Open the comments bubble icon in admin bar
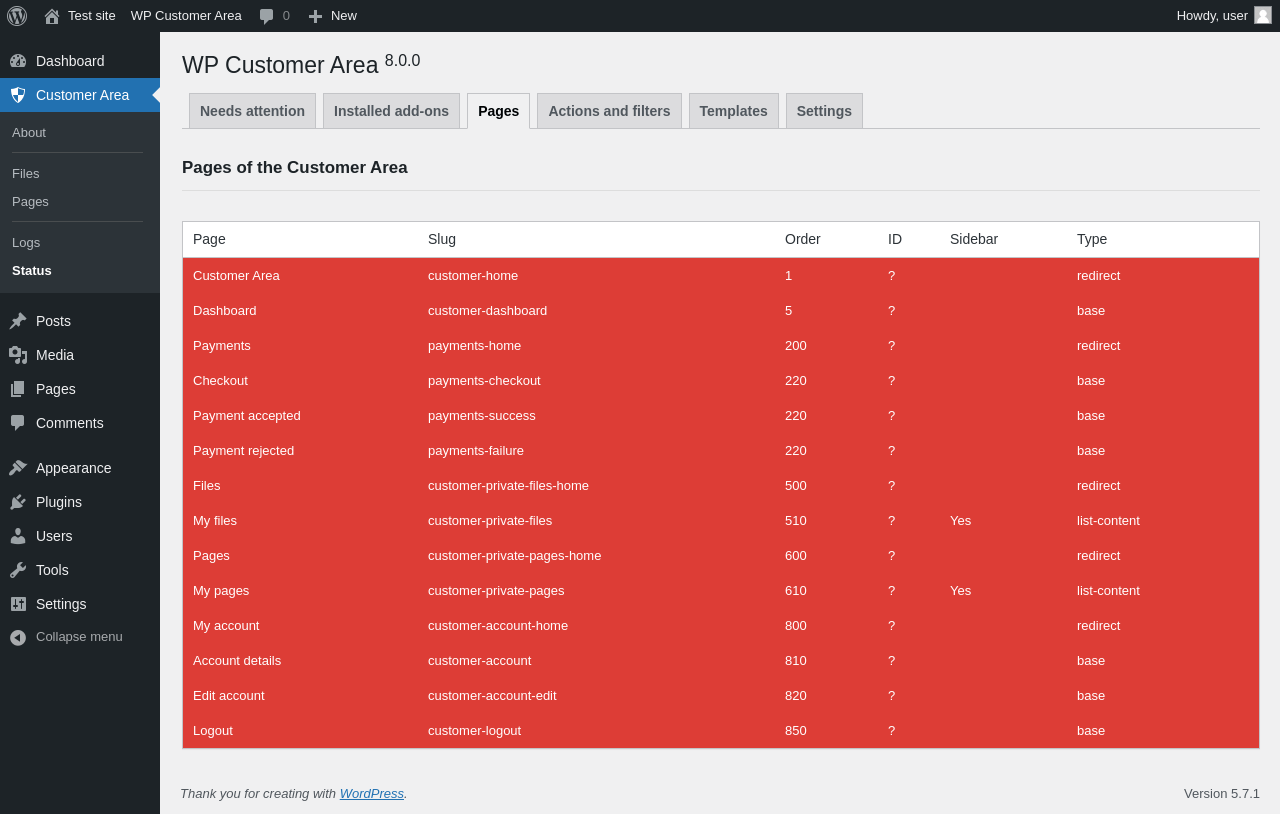The height and width of the screenshot is (814, 1280). [266, 16]
